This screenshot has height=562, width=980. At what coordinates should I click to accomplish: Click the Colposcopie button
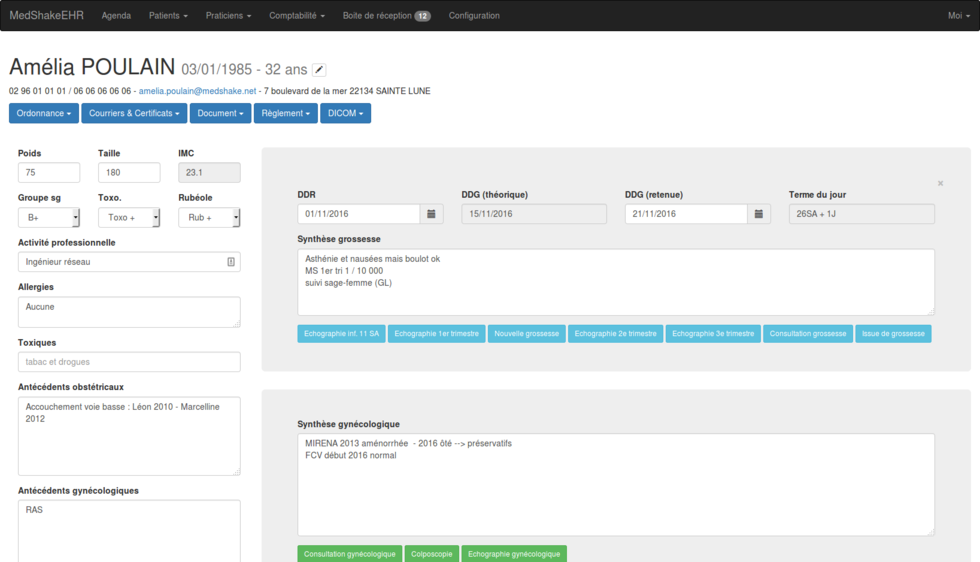pyautogui.click(x=431, y=554)
